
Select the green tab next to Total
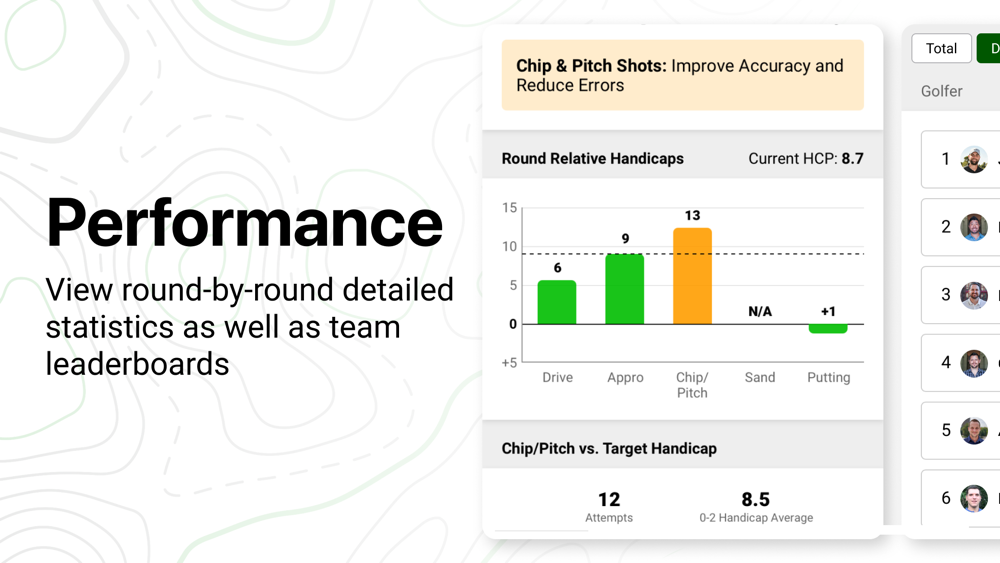coord(989,48)
